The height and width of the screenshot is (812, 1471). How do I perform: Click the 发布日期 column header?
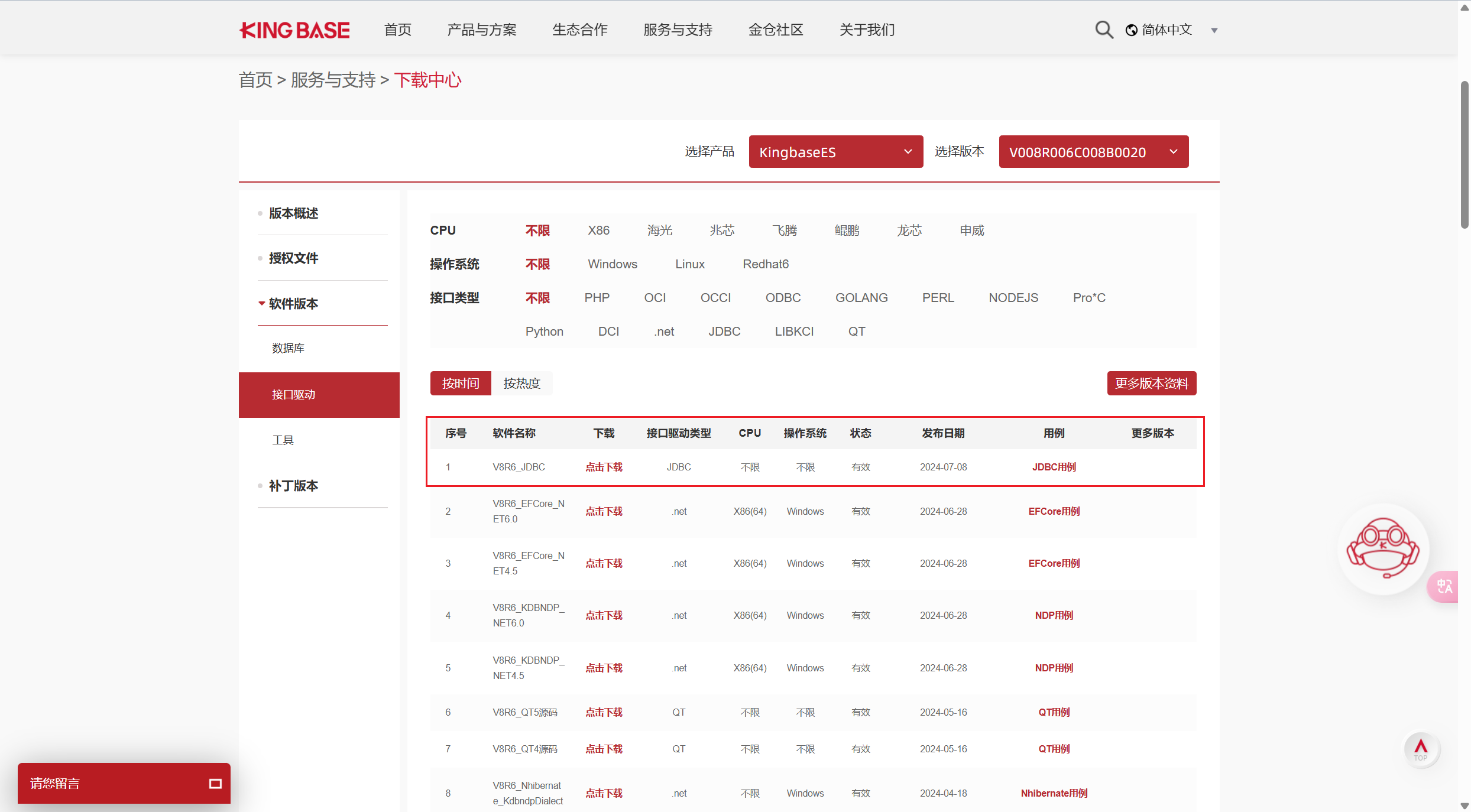[x=943, y=433]
